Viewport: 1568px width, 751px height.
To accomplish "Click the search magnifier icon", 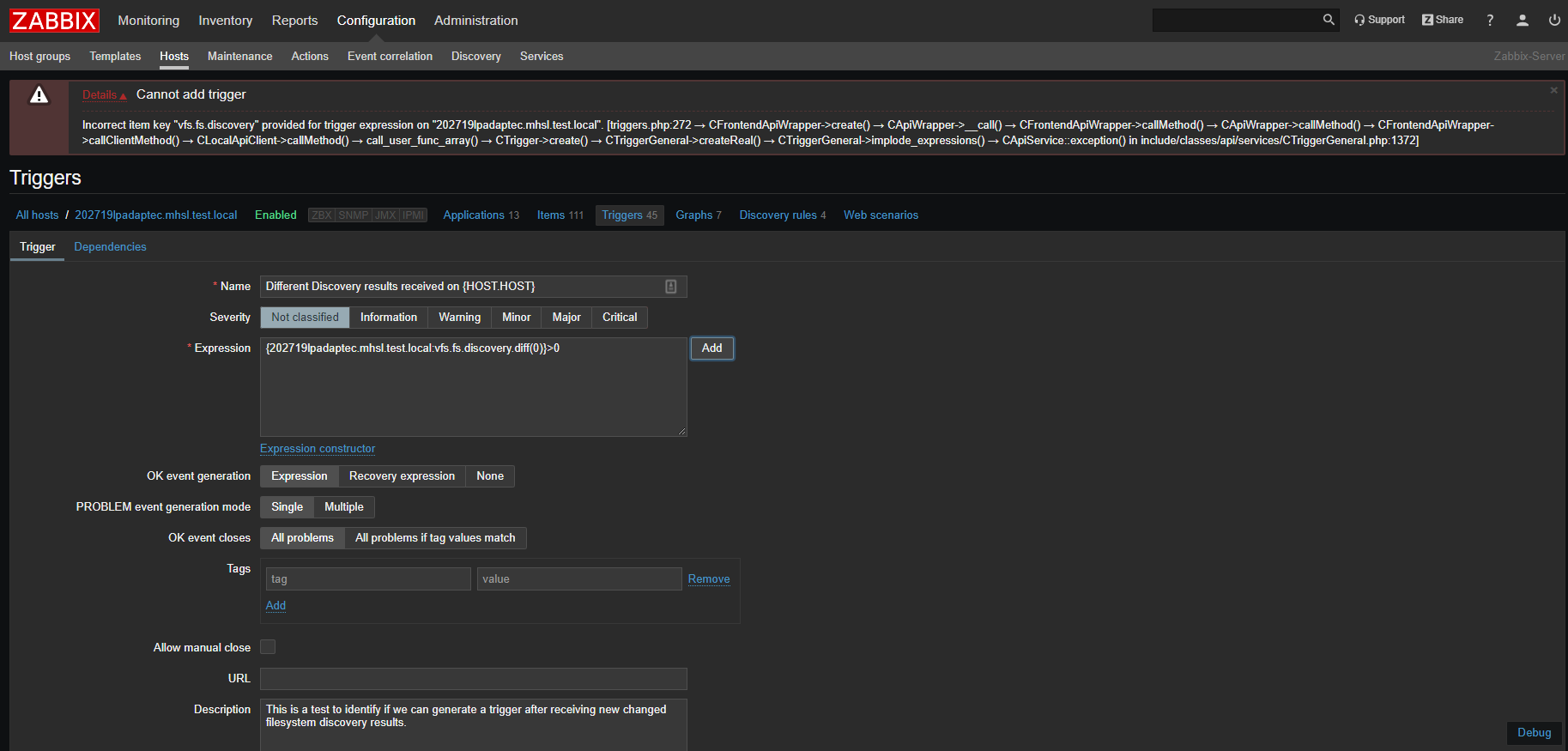I will click(x=1329, y=20).
